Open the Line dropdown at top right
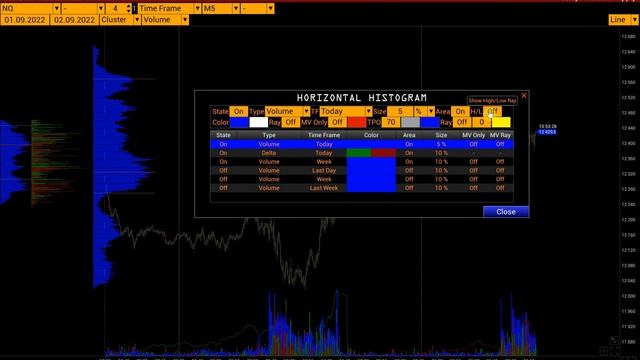The image size is (640, 360). [x=623, y=20]
